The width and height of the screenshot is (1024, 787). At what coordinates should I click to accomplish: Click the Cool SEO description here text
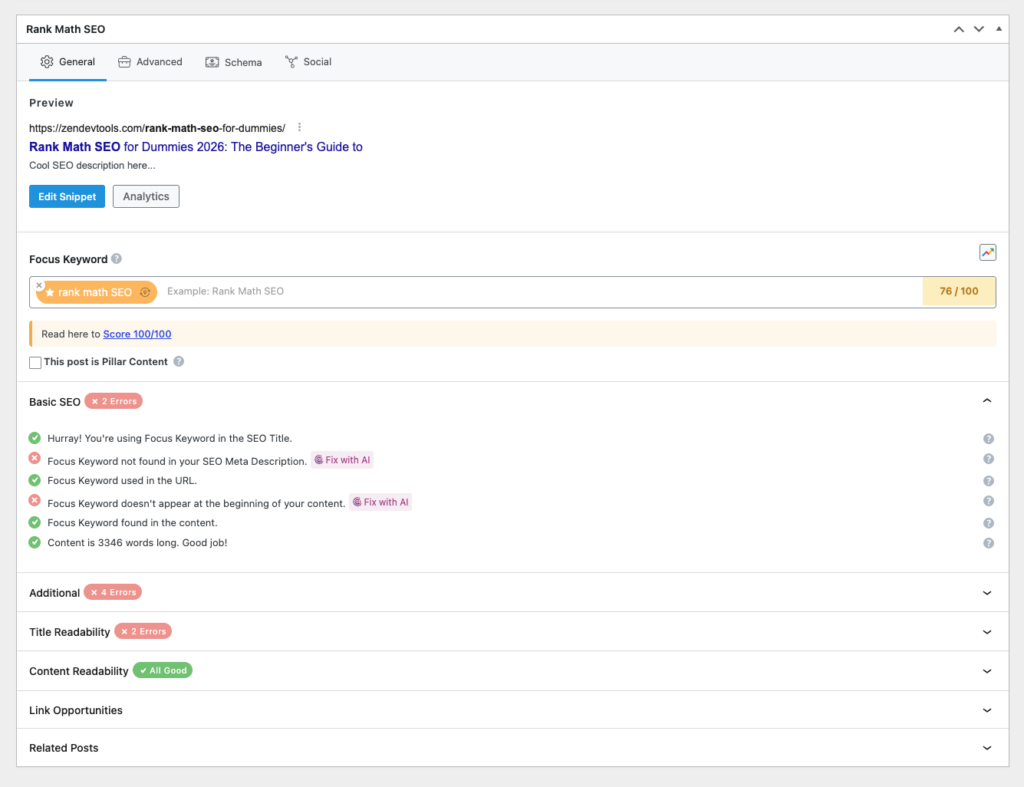[x=92, y=165]
